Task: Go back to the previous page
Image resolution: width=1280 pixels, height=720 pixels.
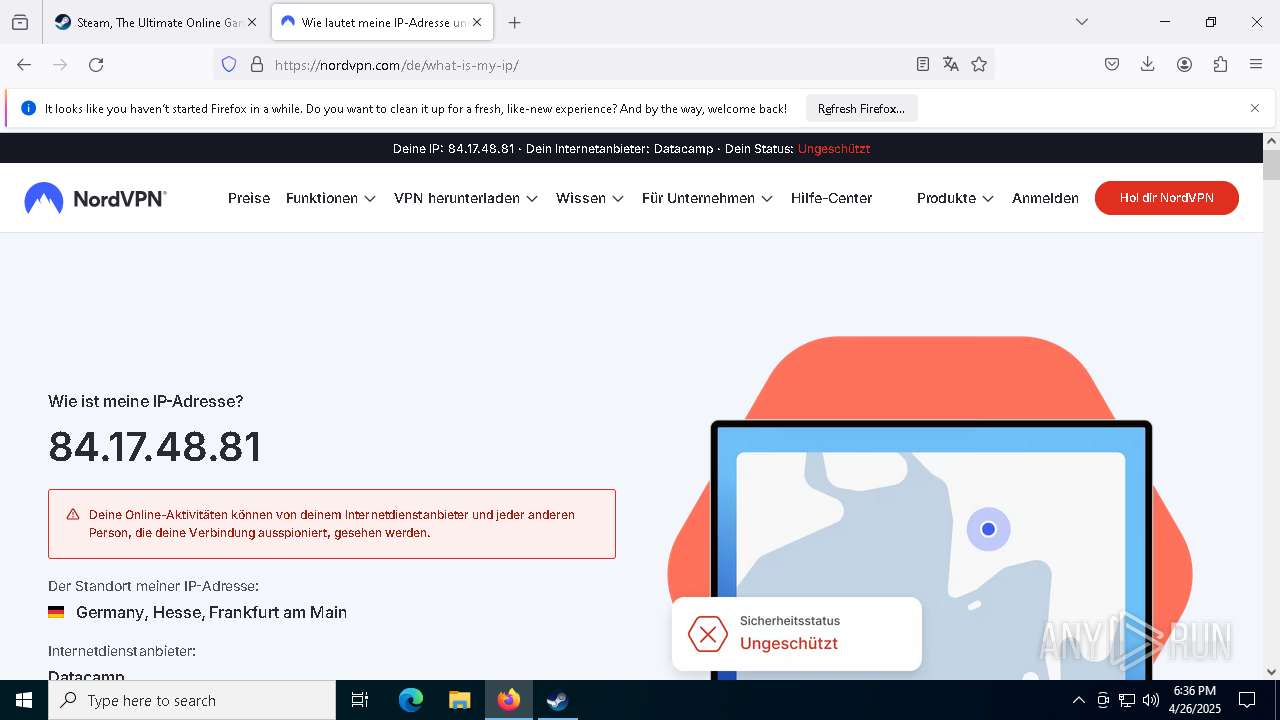Action: [24, 64]
